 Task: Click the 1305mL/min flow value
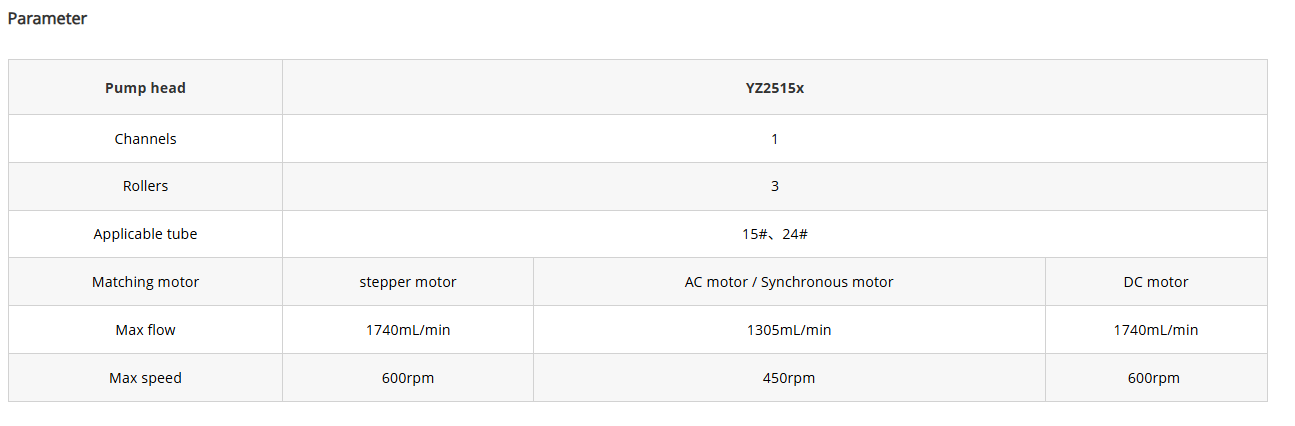790,330
